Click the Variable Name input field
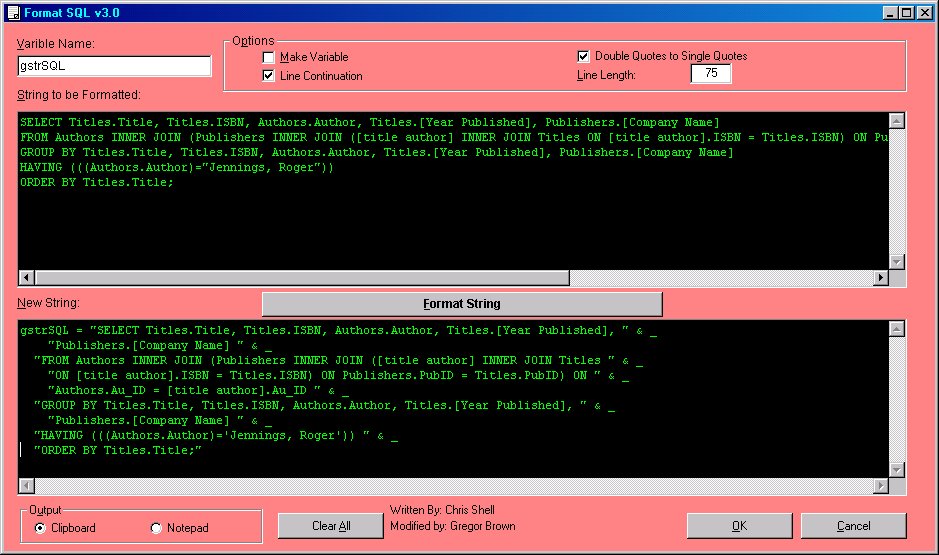Screen dimensions: 939x555 114,66
